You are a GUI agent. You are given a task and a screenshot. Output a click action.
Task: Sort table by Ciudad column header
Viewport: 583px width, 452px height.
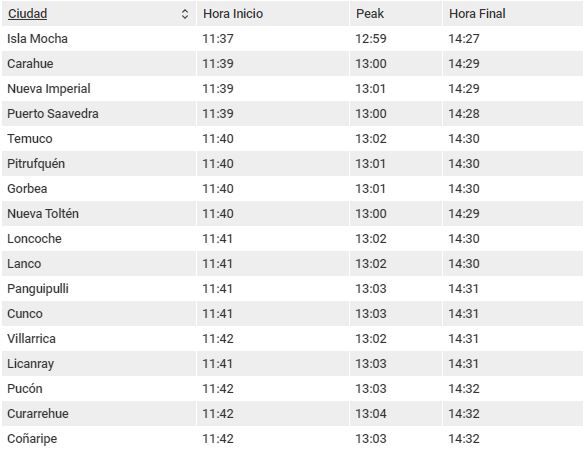(28, 14)
